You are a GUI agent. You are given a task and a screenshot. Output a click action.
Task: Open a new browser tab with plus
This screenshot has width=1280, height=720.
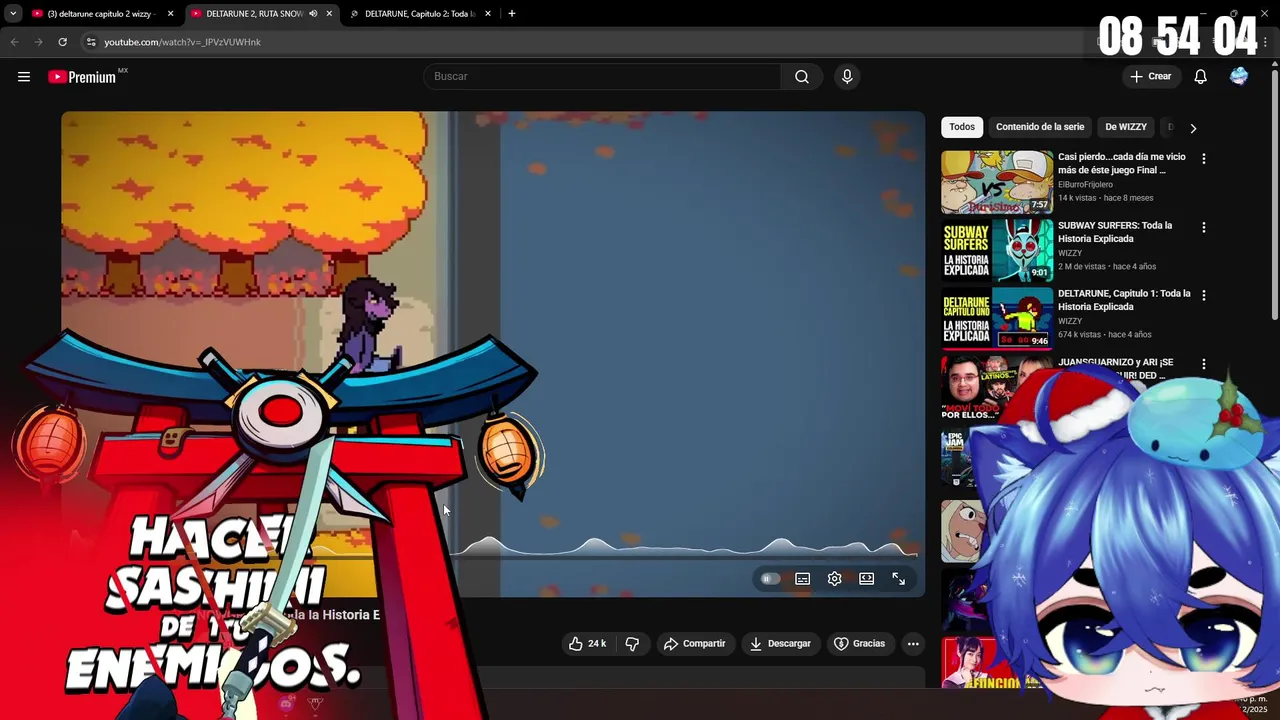(512, 14)
